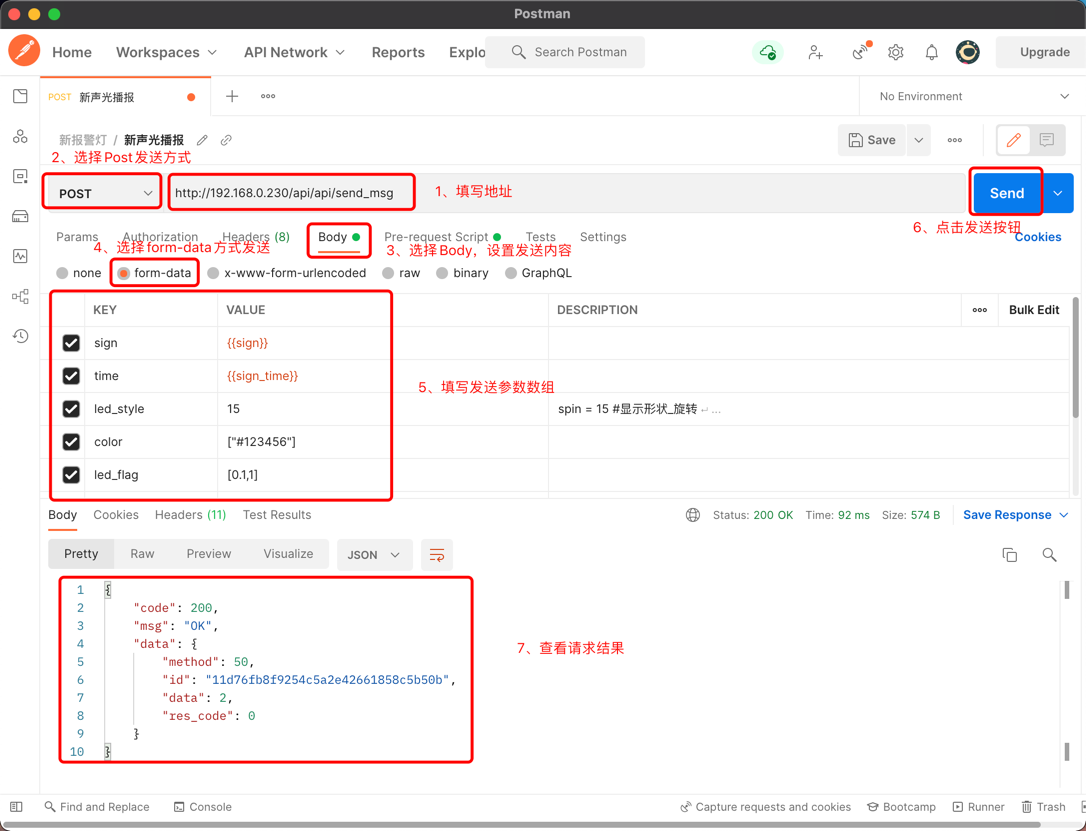Click the Postman logo icon
The height and width of the screenshot is (831, 1086).
pos(24,52)
